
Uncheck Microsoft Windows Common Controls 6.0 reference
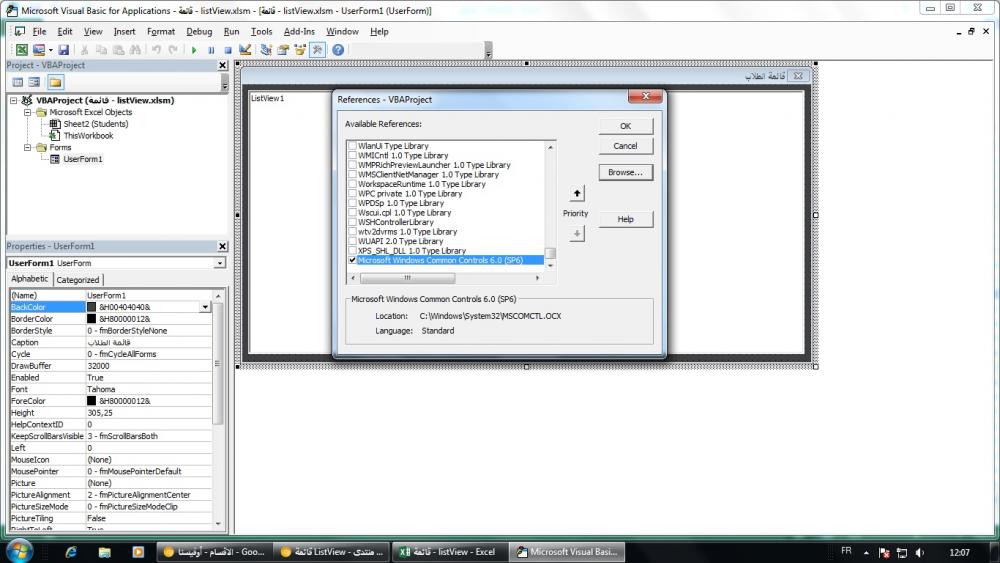pos(352,260)
